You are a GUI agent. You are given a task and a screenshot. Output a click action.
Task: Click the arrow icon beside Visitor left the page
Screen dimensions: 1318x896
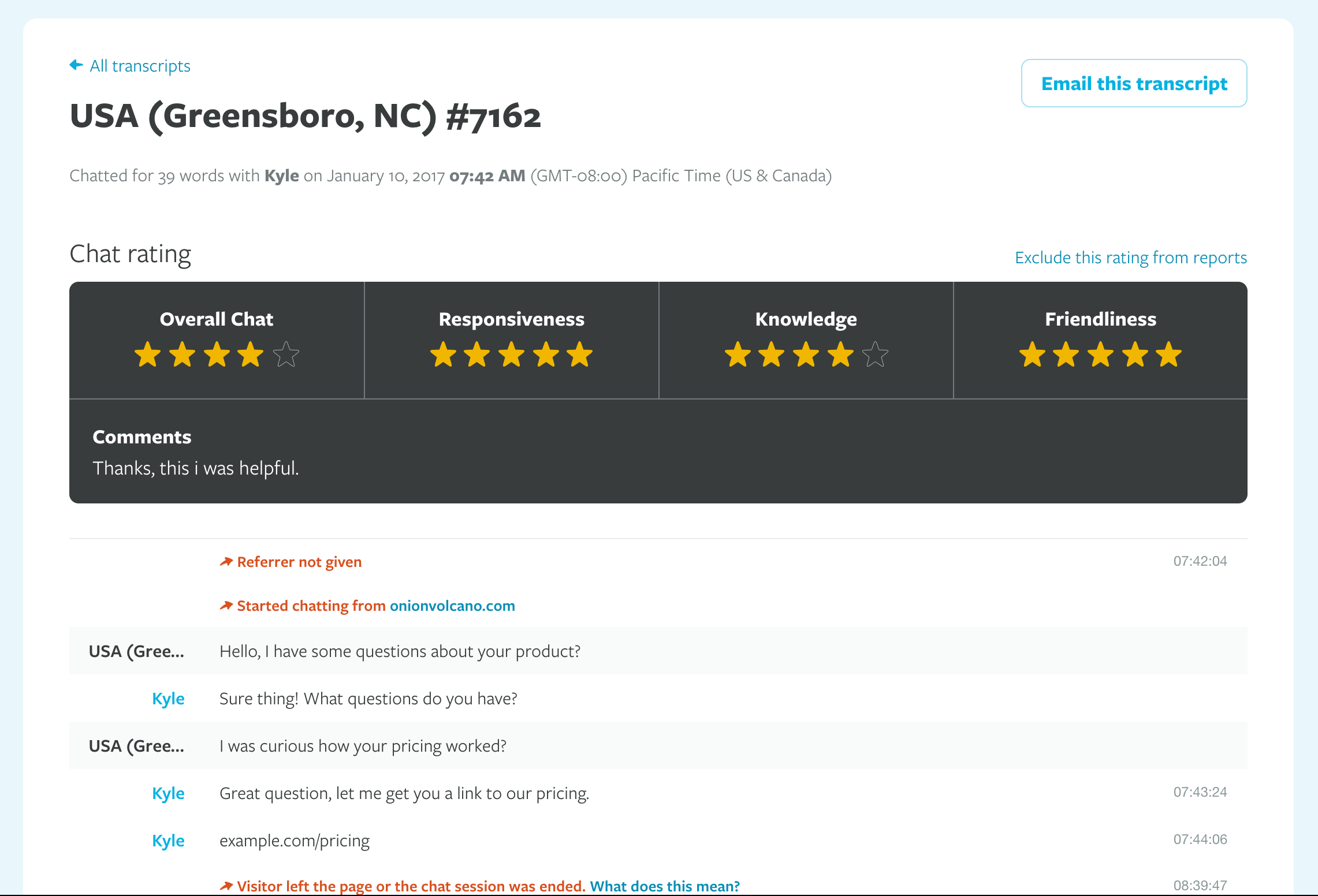tap(226, 886)
